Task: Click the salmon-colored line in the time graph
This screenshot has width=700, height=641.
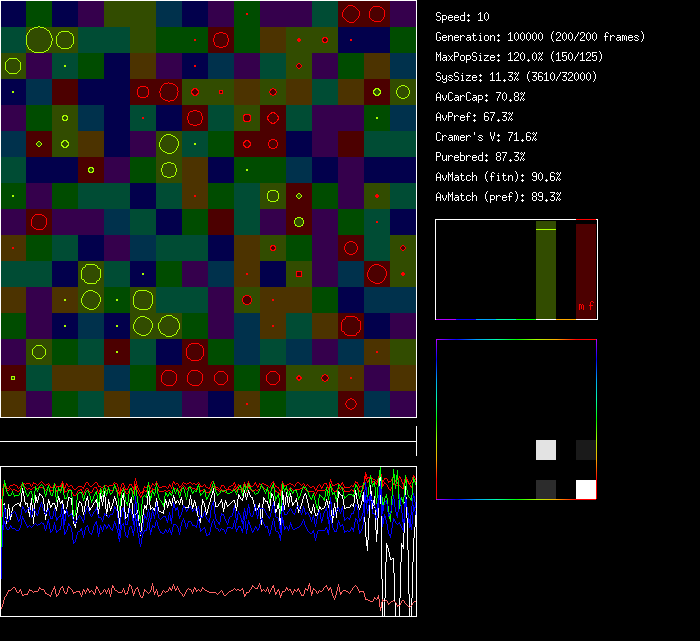Action: (200, 589)
